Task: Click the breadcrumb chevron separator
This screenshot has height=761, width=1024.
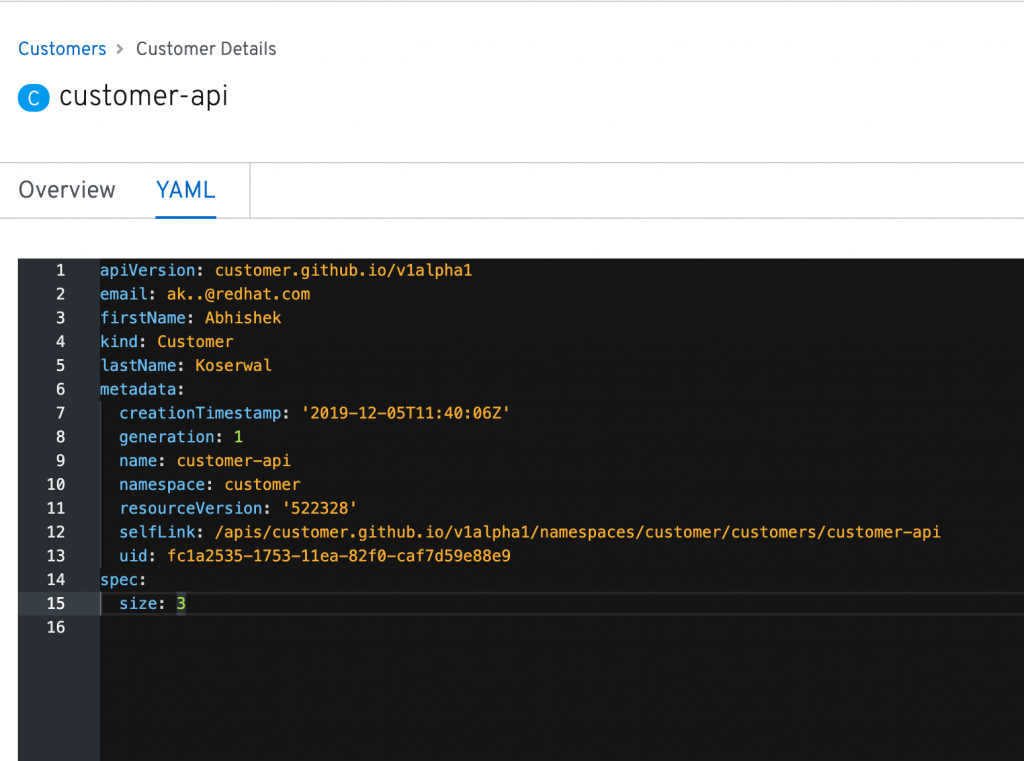Action: 120,49
